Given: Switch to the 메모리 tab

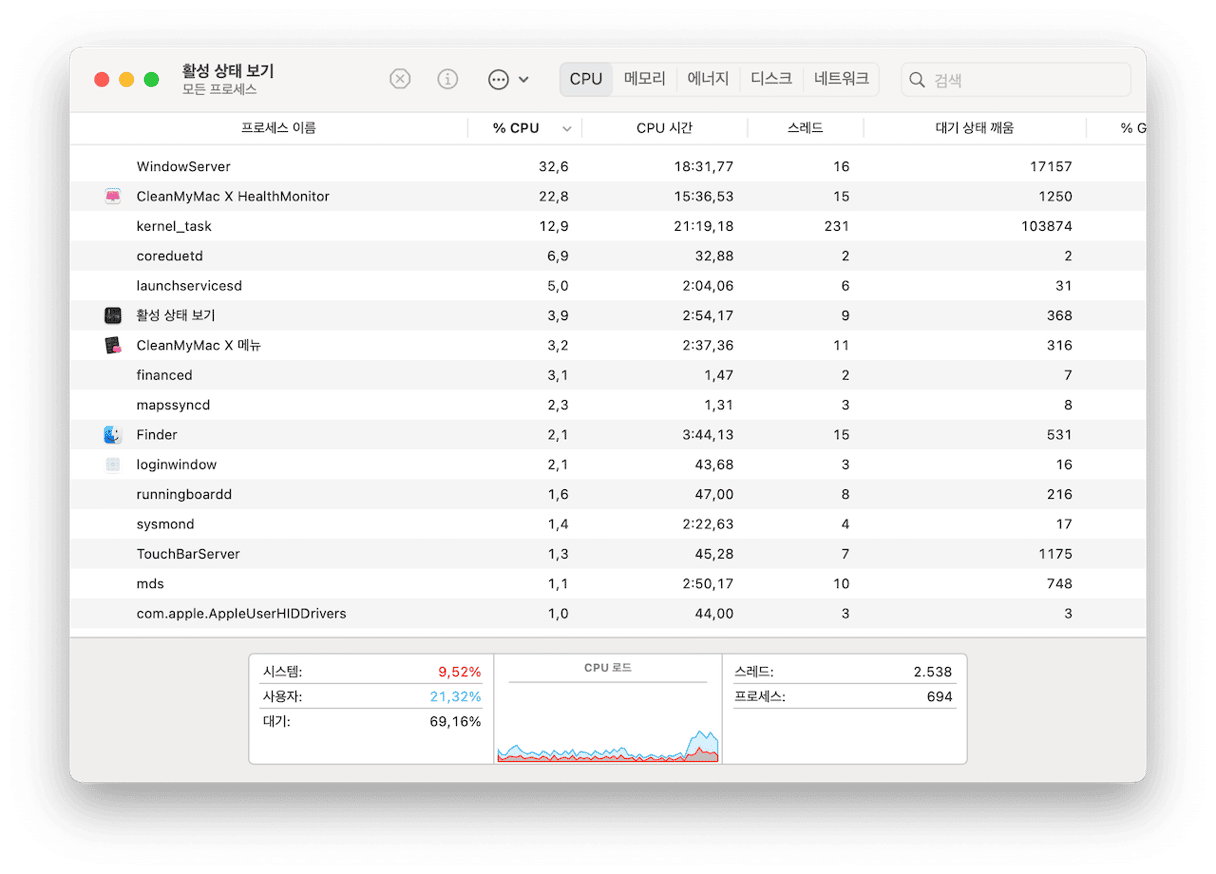Looking at the screenshot, I should tap(645, 79).
